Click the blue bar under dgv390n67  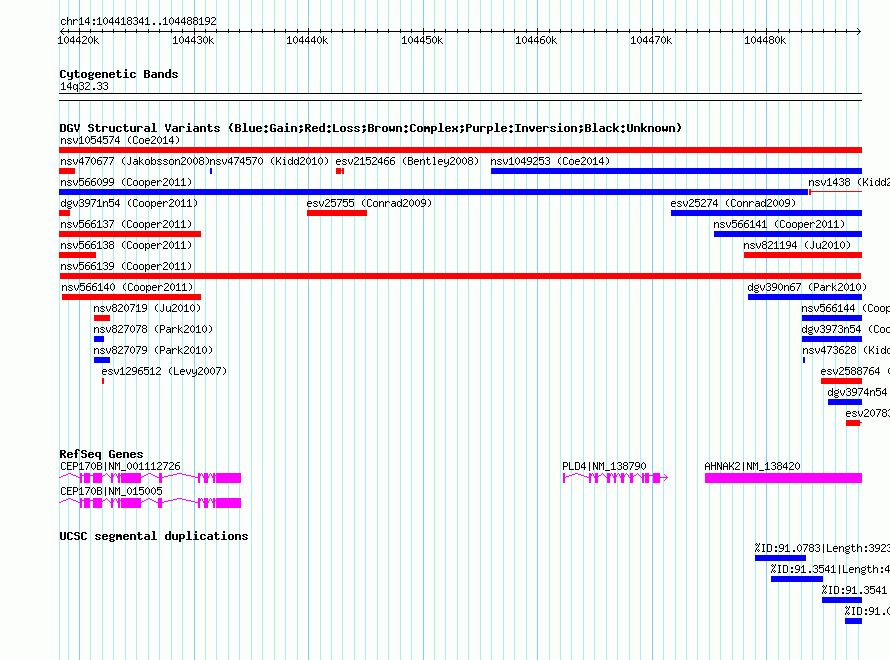pos(805,297)
